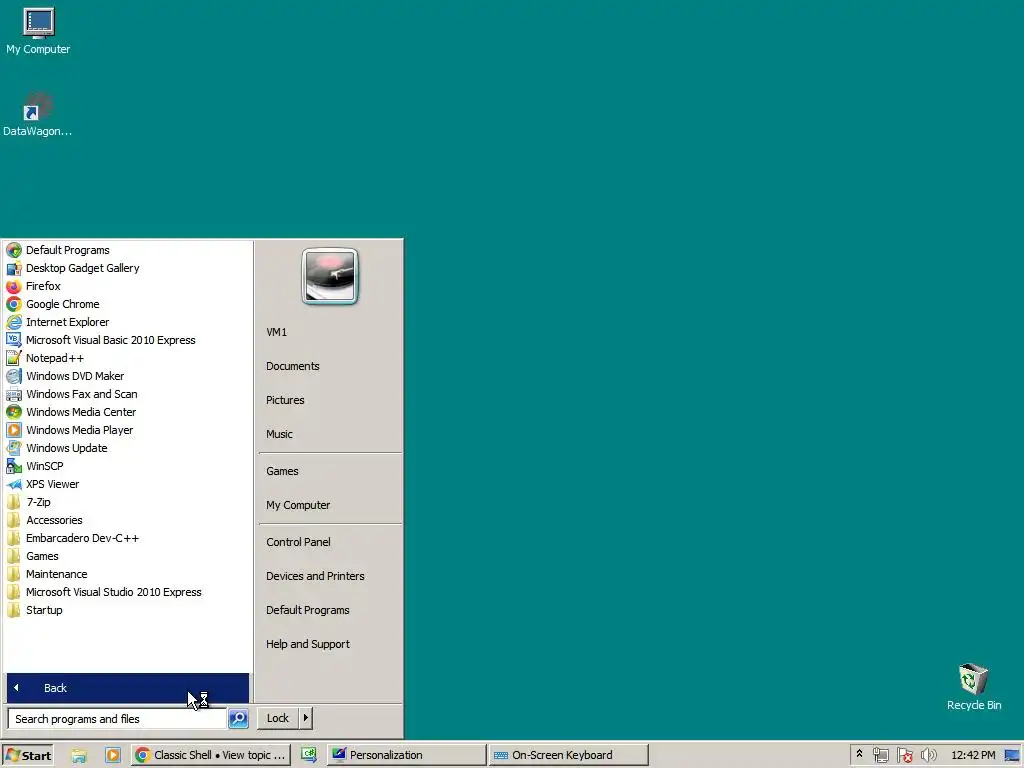Focus the Search programs and files box
This screenshot has width=1024, height=768.
click(x=117, y=719)
